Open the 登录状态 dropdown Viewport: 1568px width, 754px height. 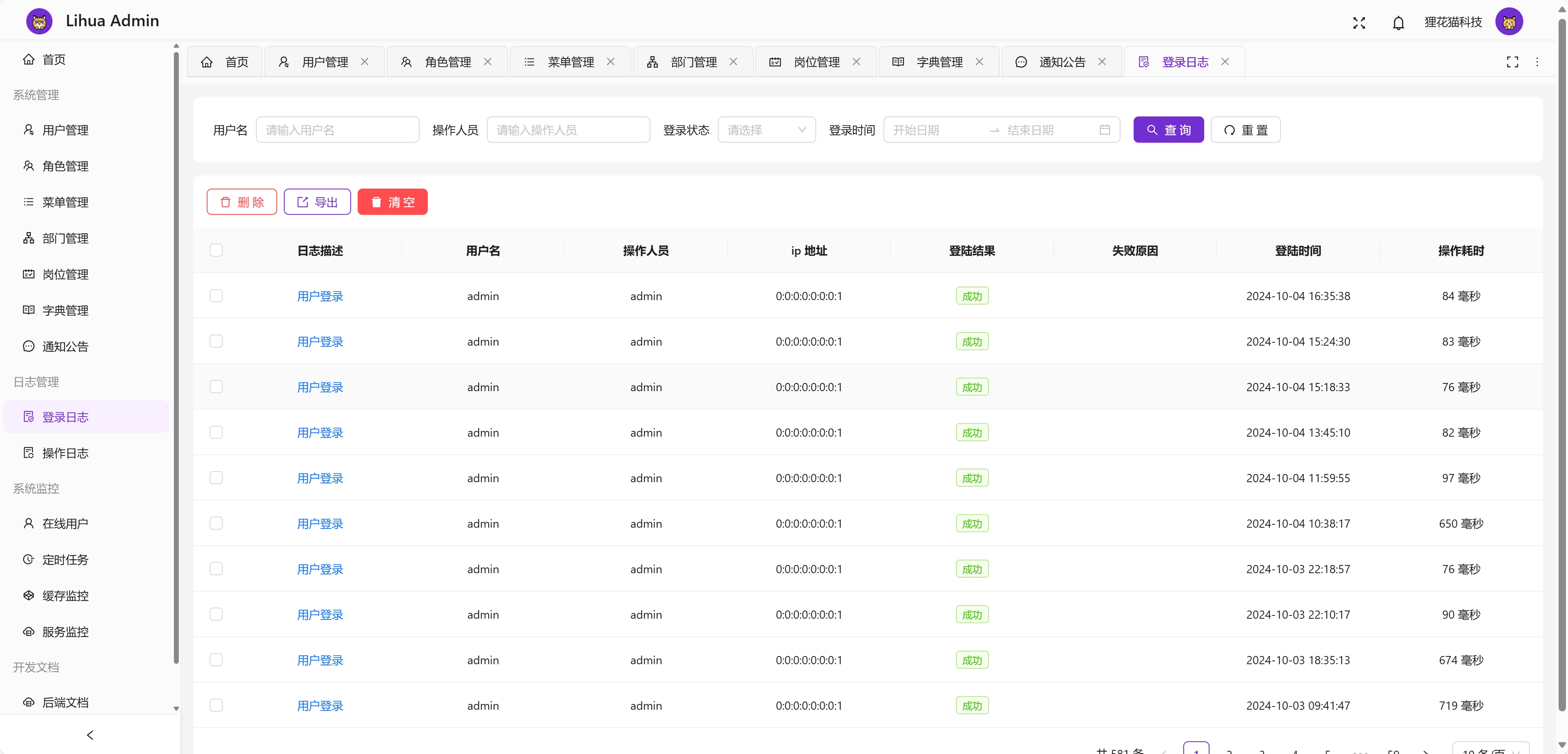(x=766, y=130)
